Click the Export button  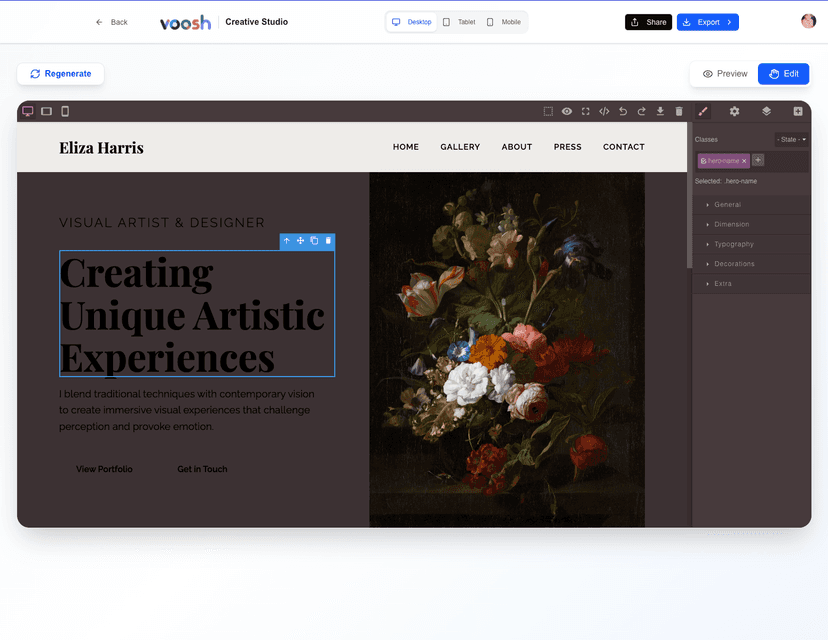[x=708, y=22]
